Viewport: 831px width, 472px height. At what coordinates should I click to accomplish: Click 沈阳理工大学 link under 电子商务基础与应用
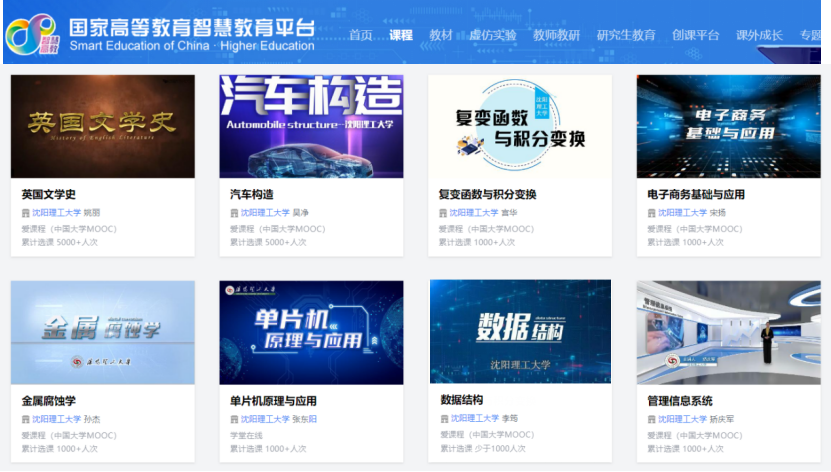pos(683,212)
